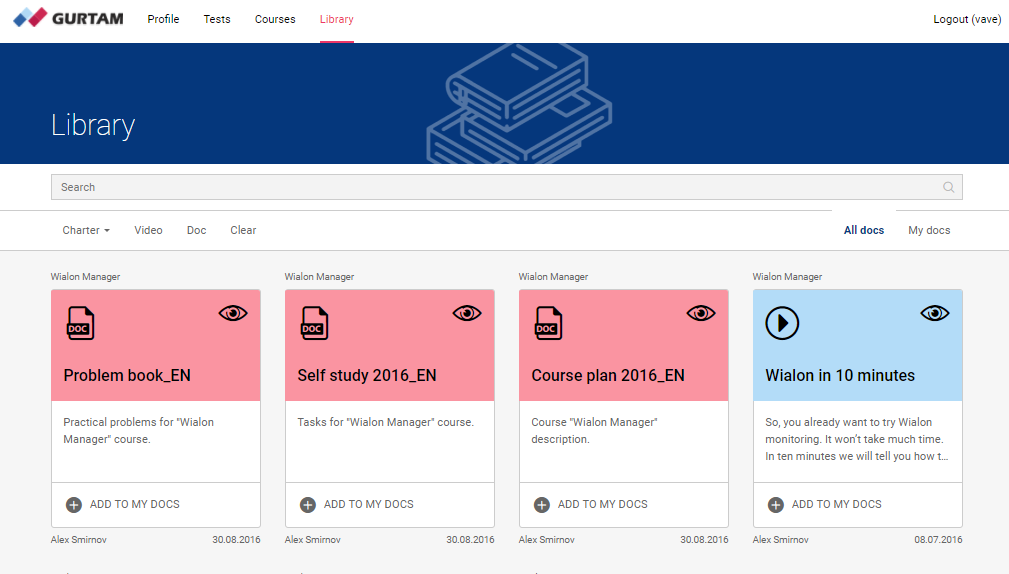1009x574 pixels.
Task: Click plus icon to add Wialon in 10 minutes
Action: [x=776, y=505]
